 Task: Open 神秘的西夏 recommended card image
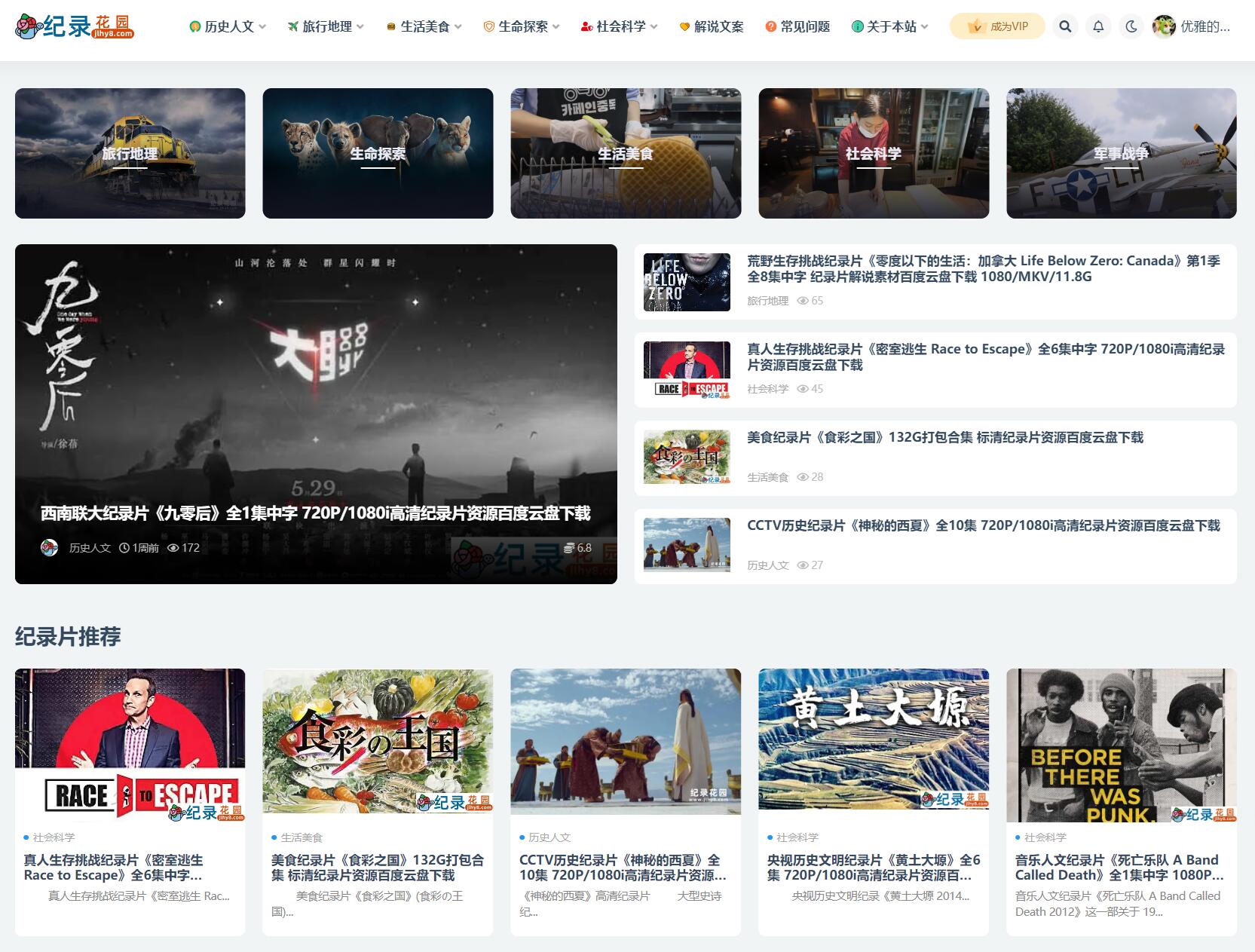pos(626,742)
